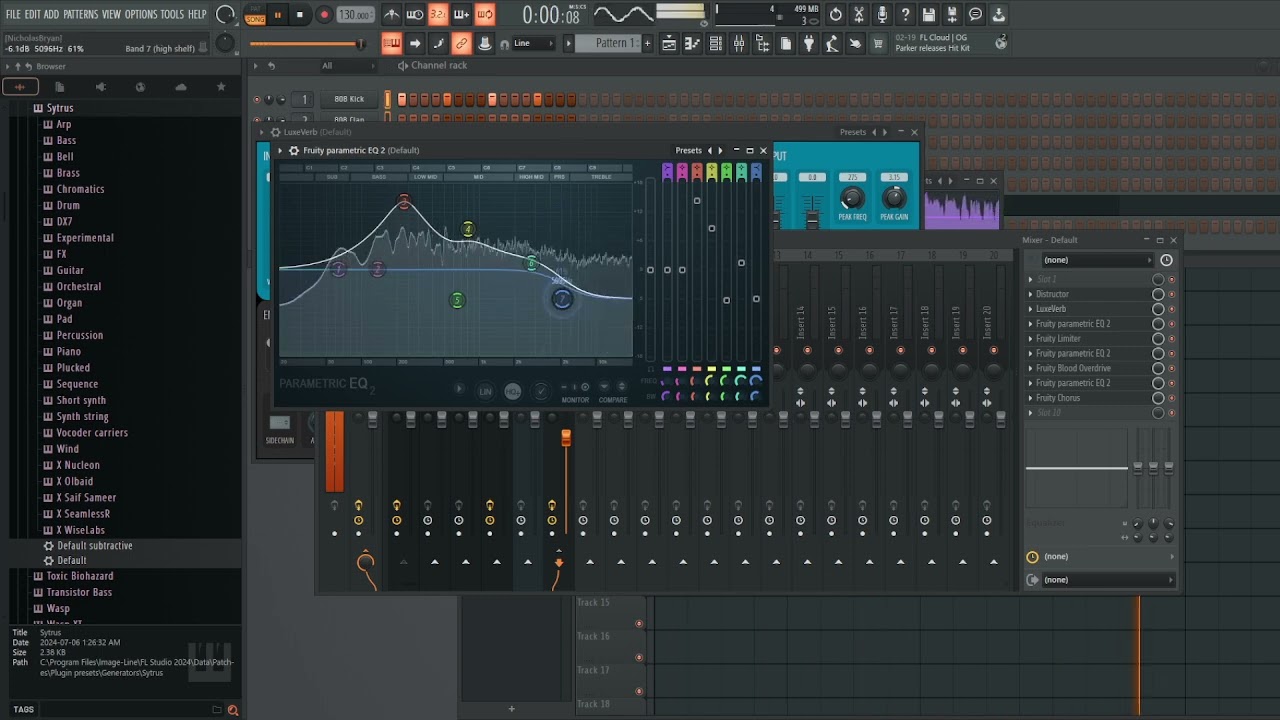1280x720 pixels.
Task: Open the Bass preset folder
Action: [66, 141]
